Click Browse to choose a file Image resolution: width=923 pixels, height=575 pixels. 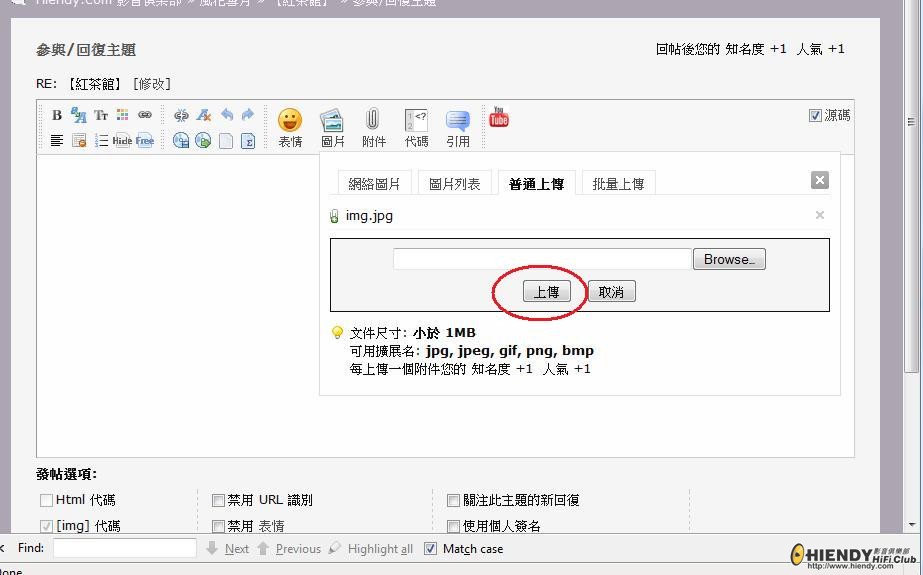point(728,259)
